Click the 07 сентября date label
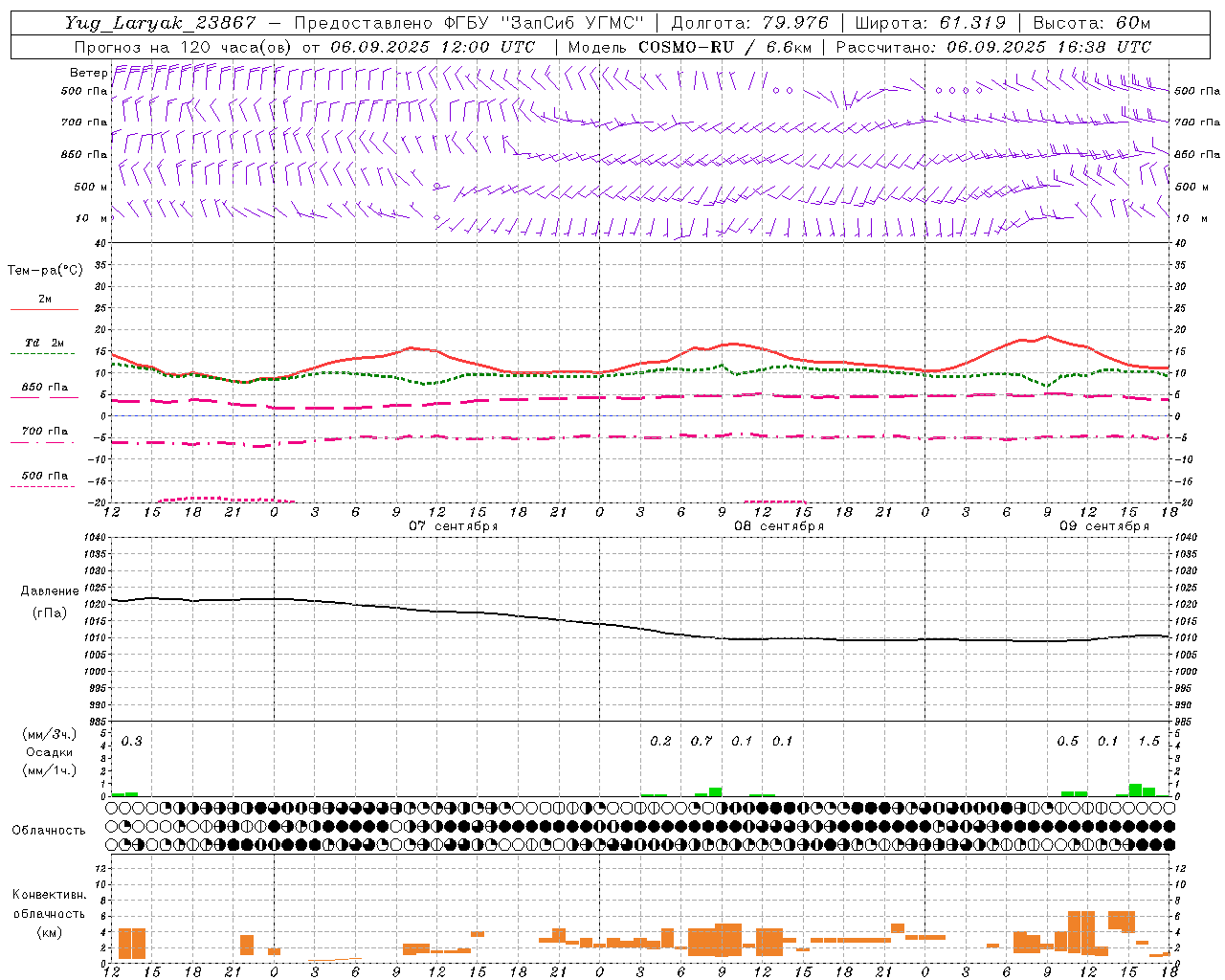This screenshot has width=1225, height=980. (454, 526)
